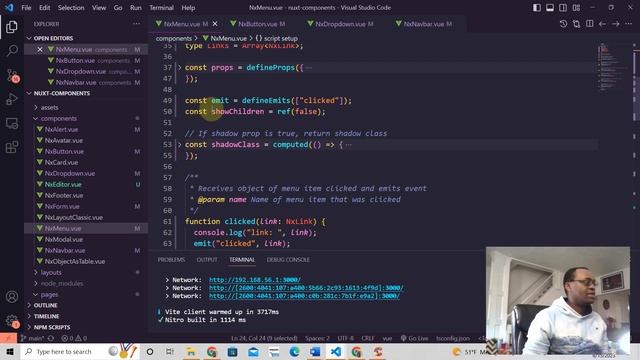
Task: Open the View menu
Action: (99, 8)
